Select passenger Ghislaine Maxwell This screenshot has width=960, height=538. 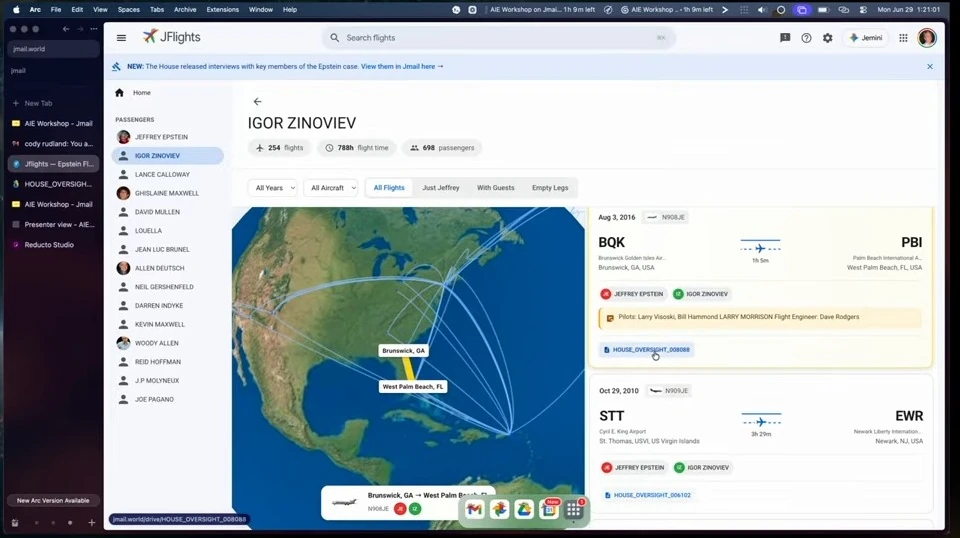click(x=167, y=193)
